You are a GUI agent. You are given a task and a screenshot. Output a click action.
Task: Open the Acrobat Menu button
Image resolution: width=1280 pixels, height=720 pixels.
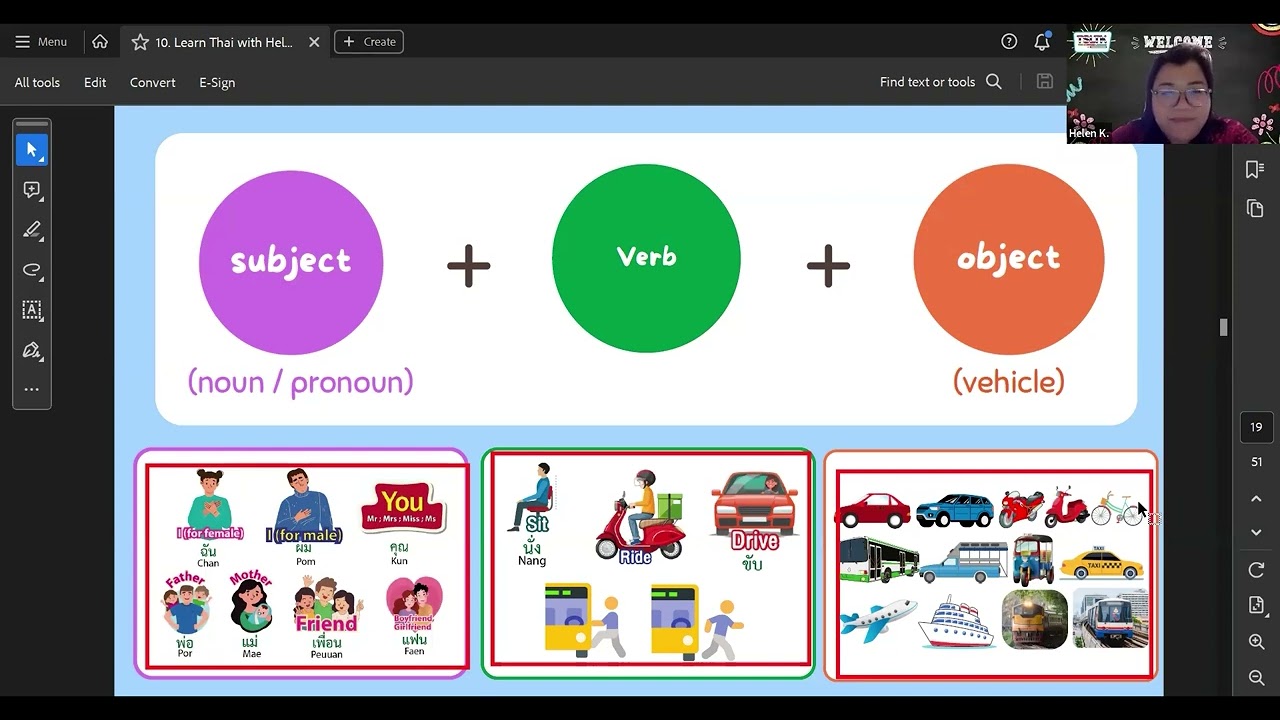pos(41,42)
